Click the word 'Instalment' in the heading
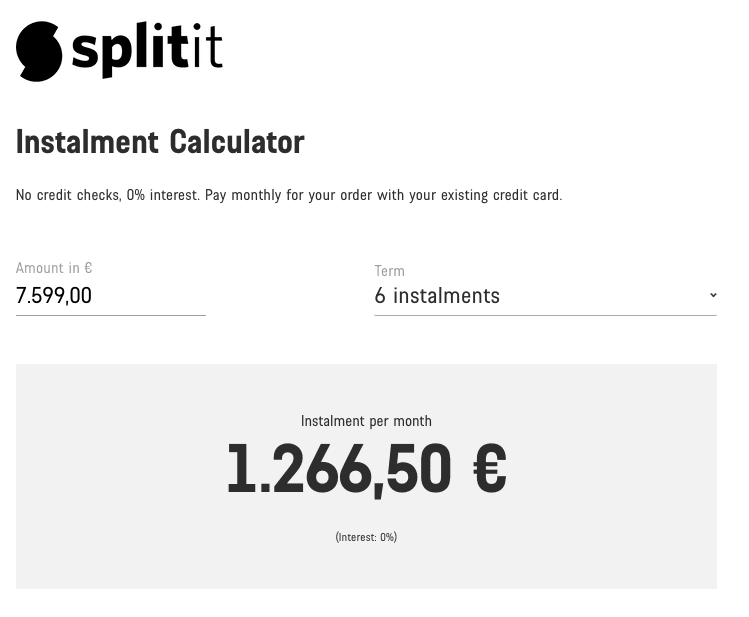Image resolution: width=749 pixels, height=617 pixels. point(88,143)
